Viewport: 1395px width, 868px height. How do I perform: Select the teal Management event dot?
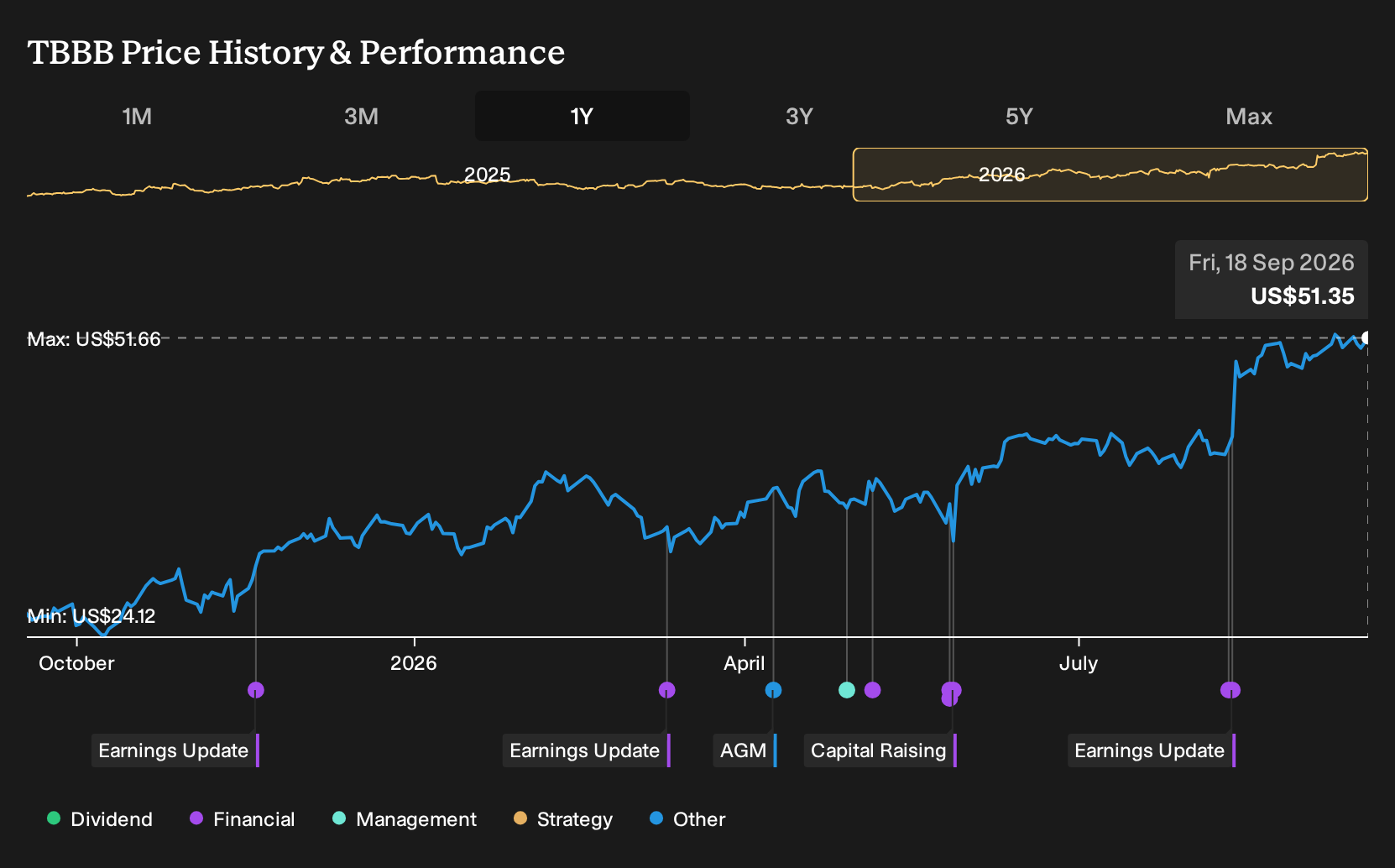[847, 690]
